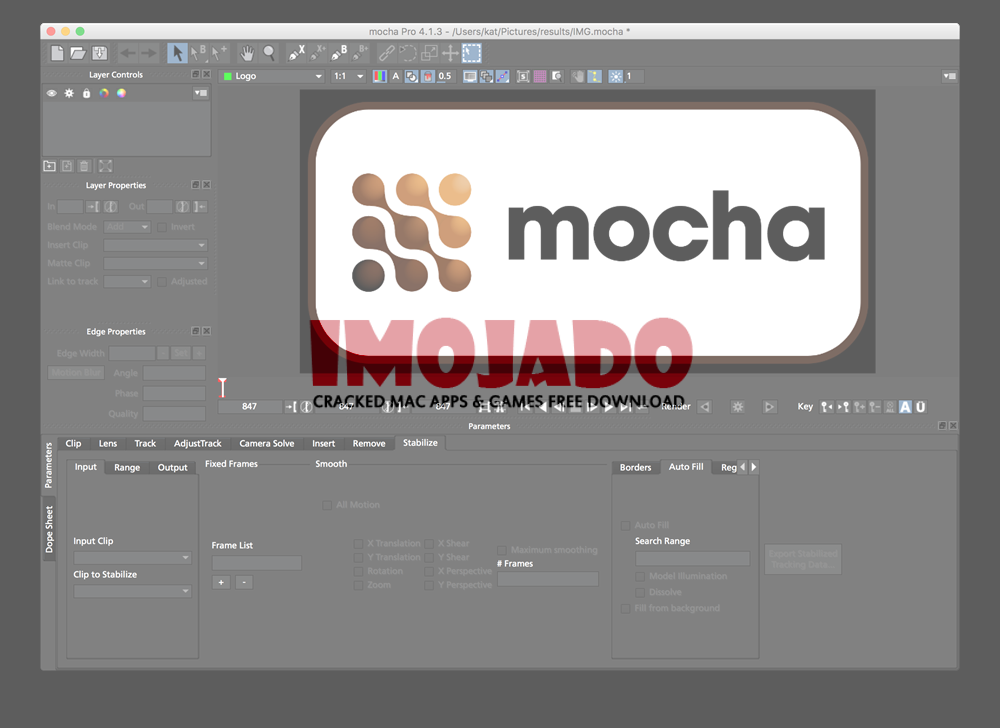
Task: Switch to the Stabilize tab
Action: (x=420, y=442)
